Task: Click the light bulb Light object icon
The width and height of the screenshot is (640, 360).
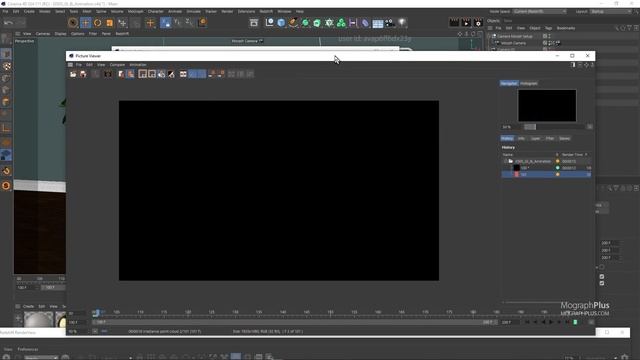Action: pyautogui.click(x=402, y=23)
